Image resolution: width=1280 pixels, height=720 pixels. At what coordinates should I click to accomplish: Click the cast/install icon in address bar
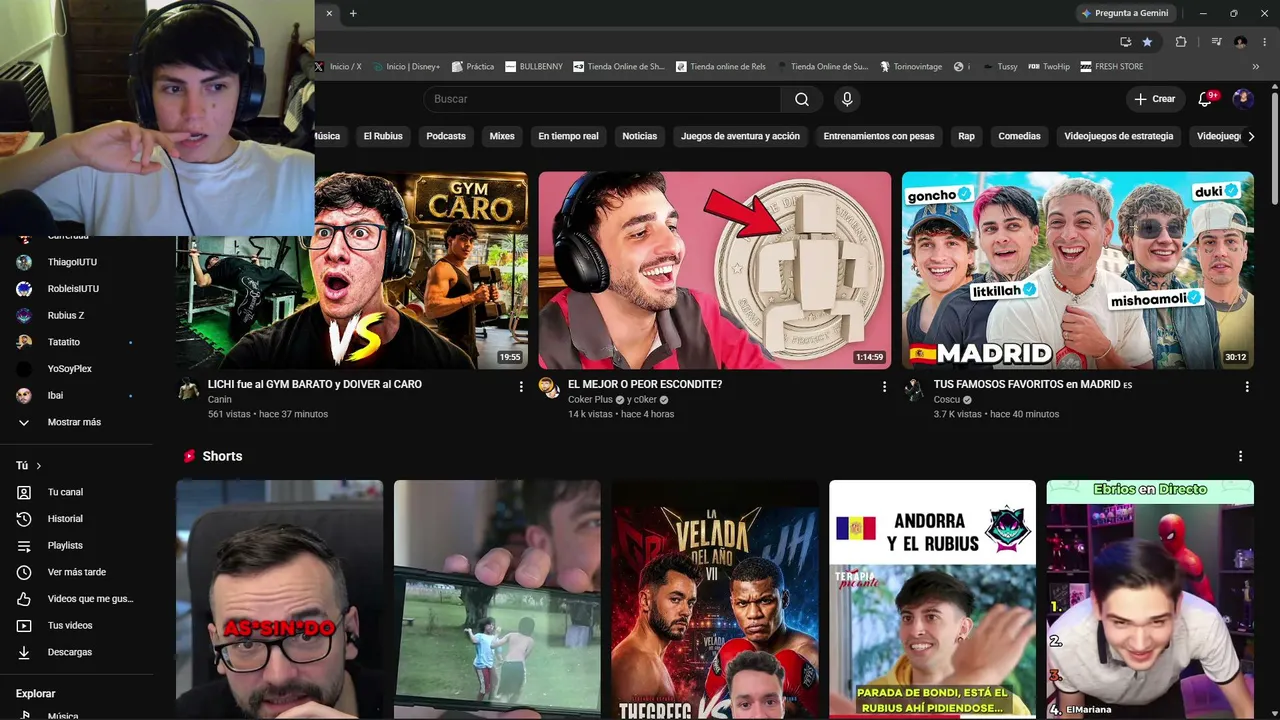click(1125, 42)
